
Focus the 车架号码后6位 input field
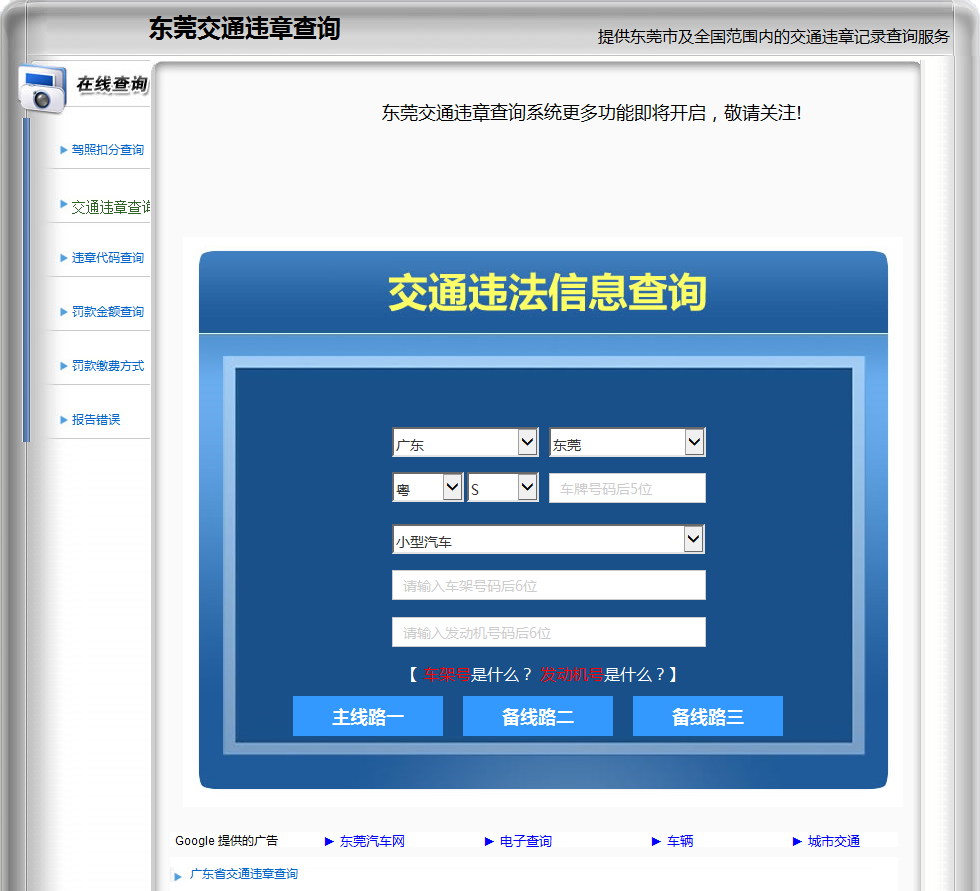(549, 585)
